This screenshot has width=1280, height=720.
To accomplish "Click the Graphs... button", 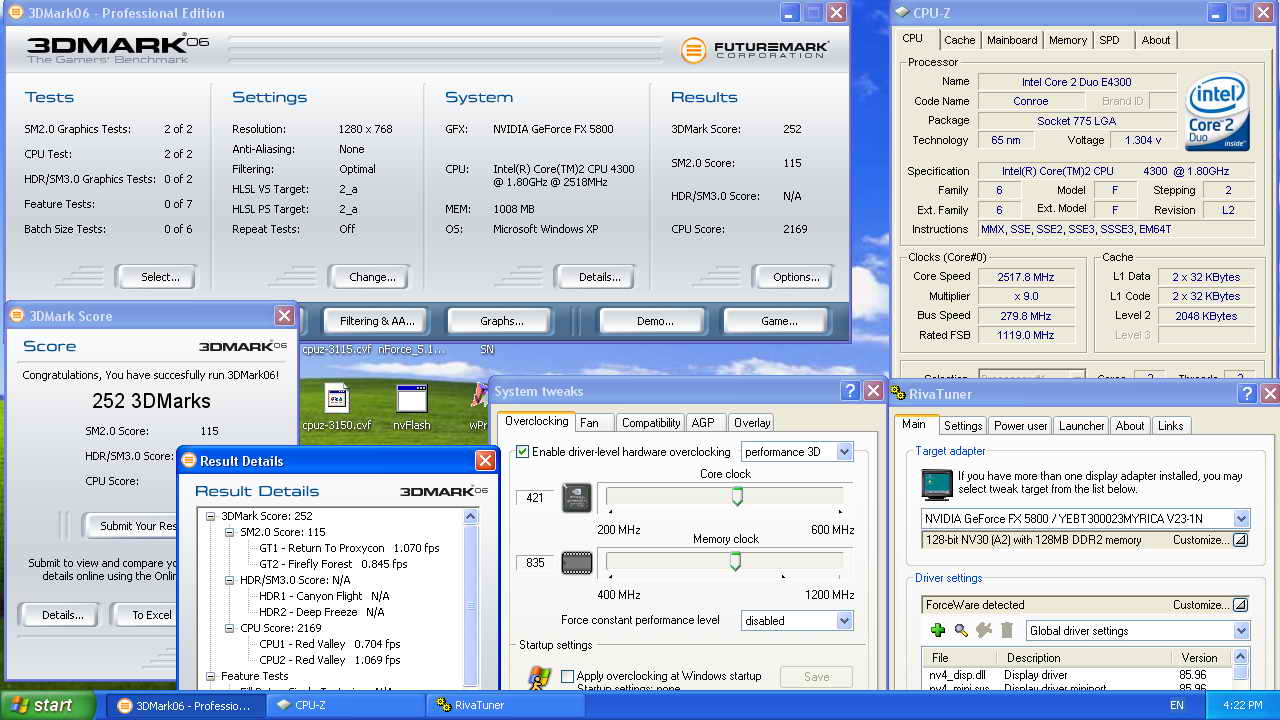I will coord(501,321).
